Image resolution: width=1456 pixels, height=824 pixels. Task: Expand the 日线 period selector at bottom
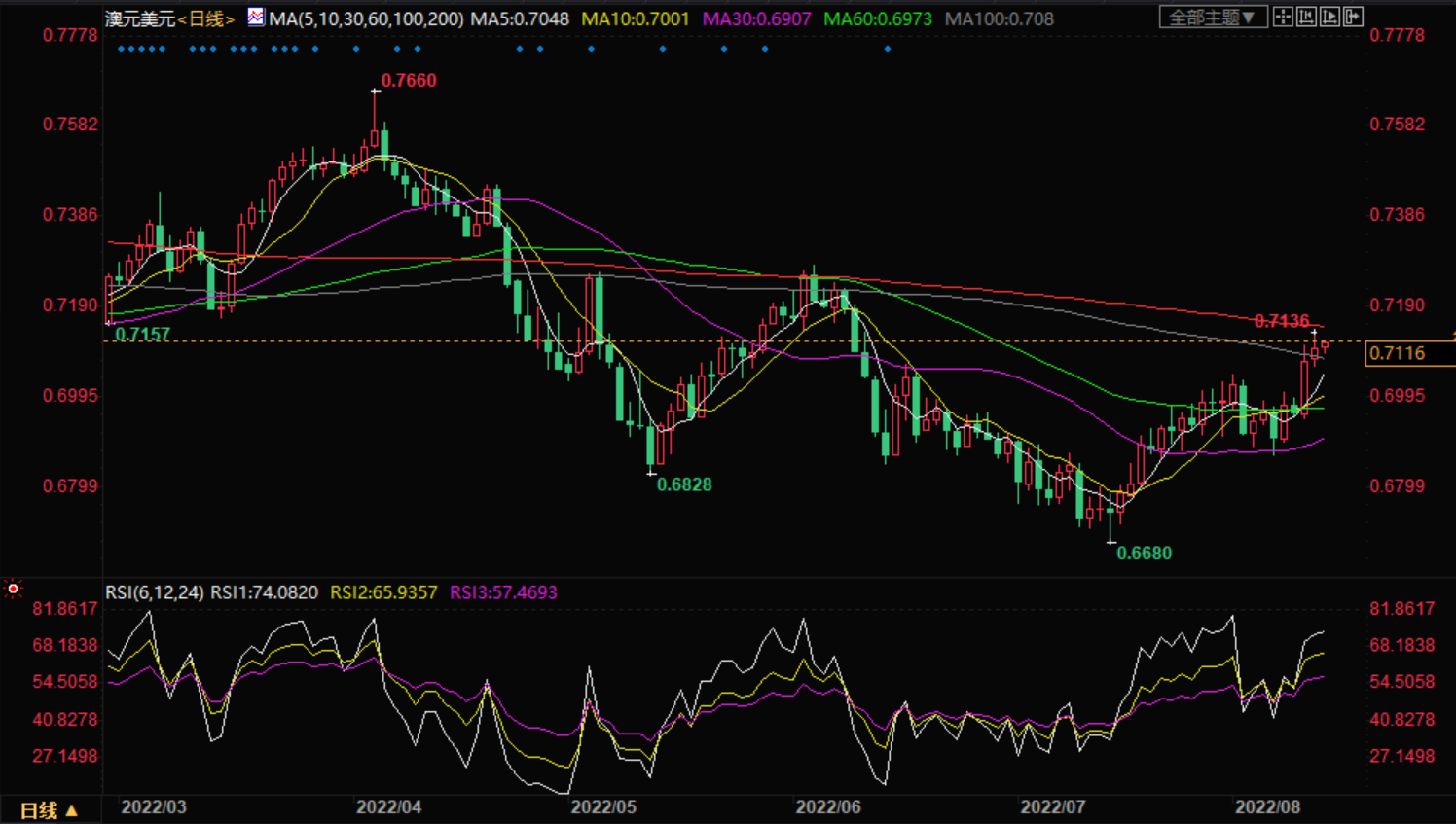click(49, 810)
